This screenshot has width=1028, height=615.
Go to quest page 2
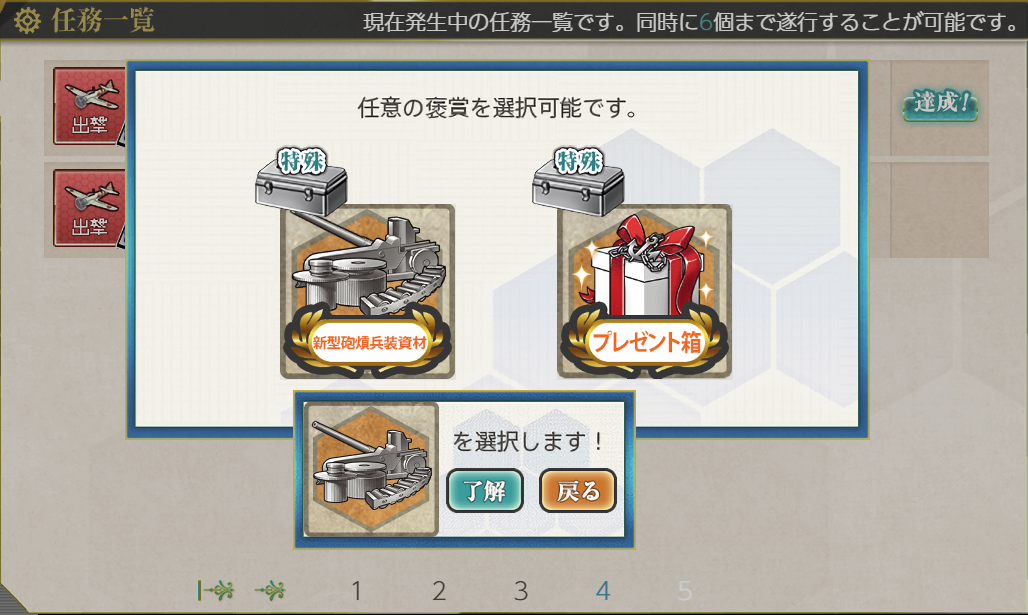(x=439, y=591)
